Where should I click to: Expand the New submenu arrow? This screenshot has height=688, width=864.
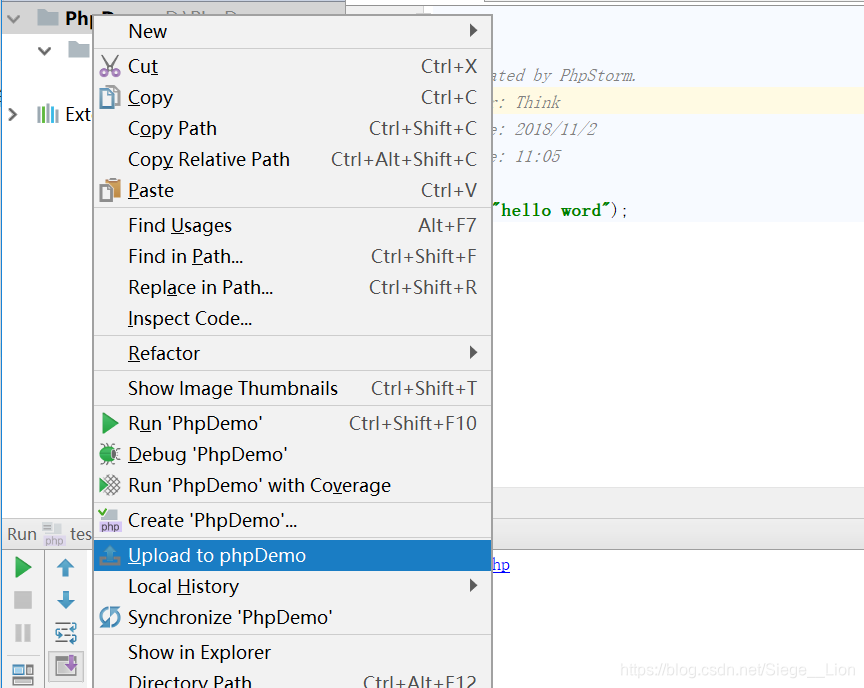(473, 30)
